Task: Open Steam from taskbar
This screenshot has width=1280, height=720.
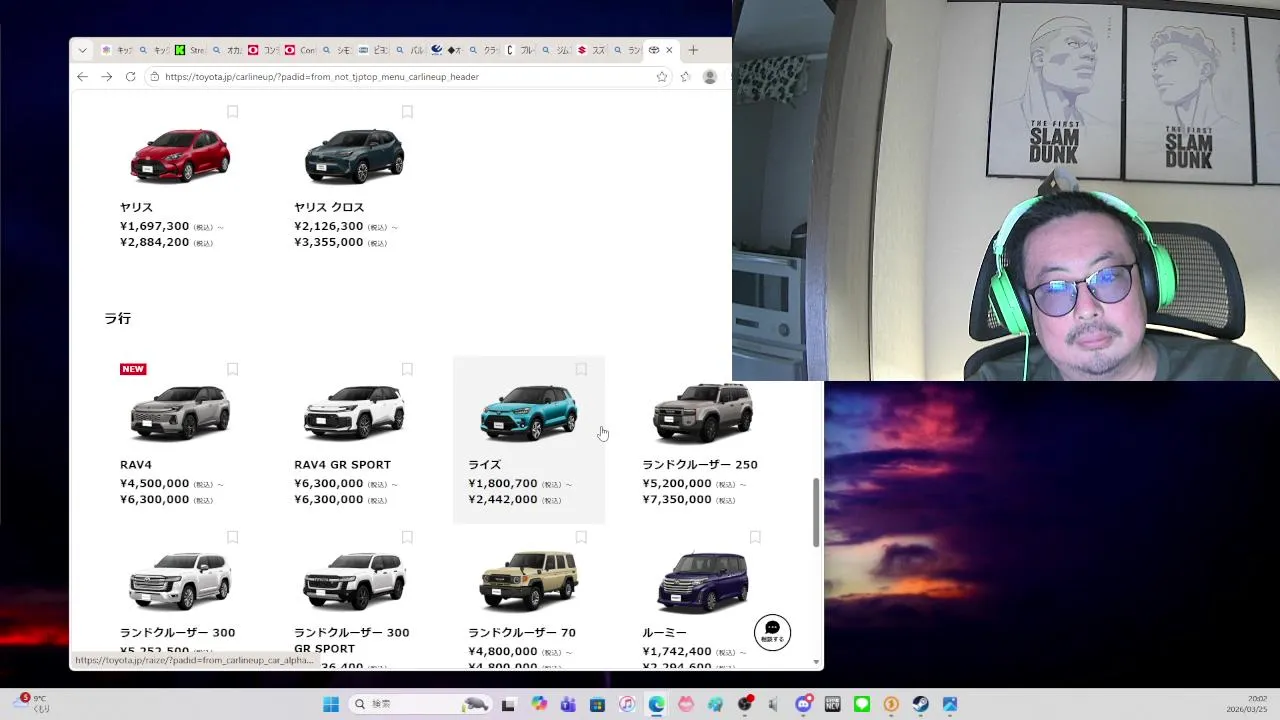Action: point(920,704)
